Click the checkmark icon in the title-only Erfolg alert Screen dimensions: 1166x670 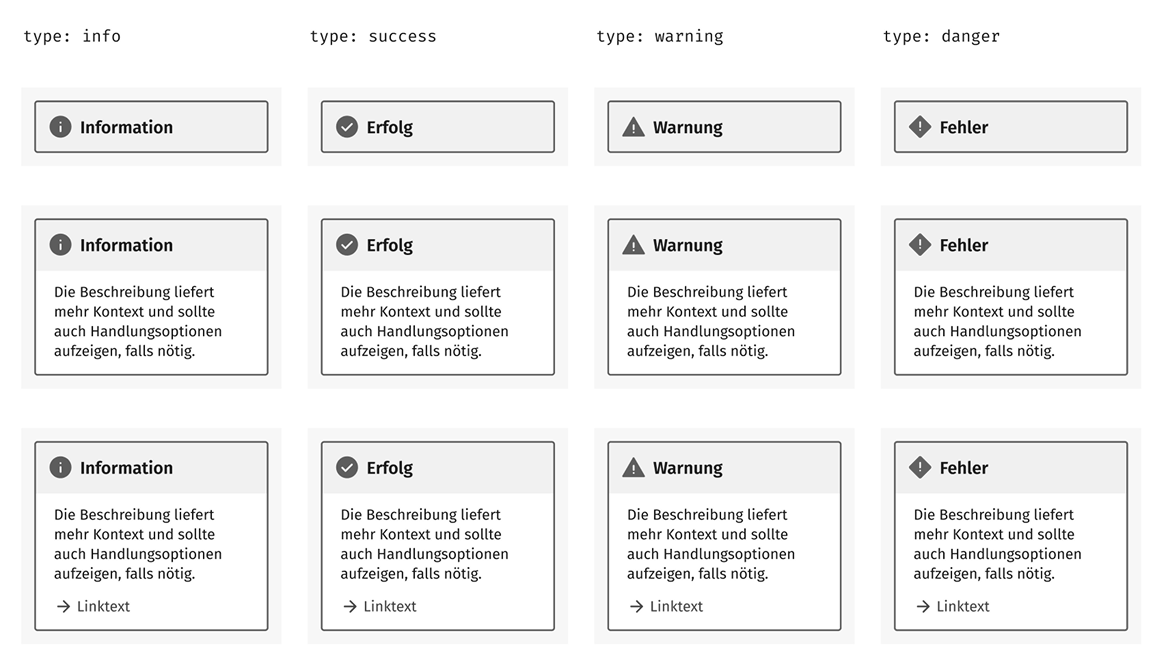click(x=347, y=127)
